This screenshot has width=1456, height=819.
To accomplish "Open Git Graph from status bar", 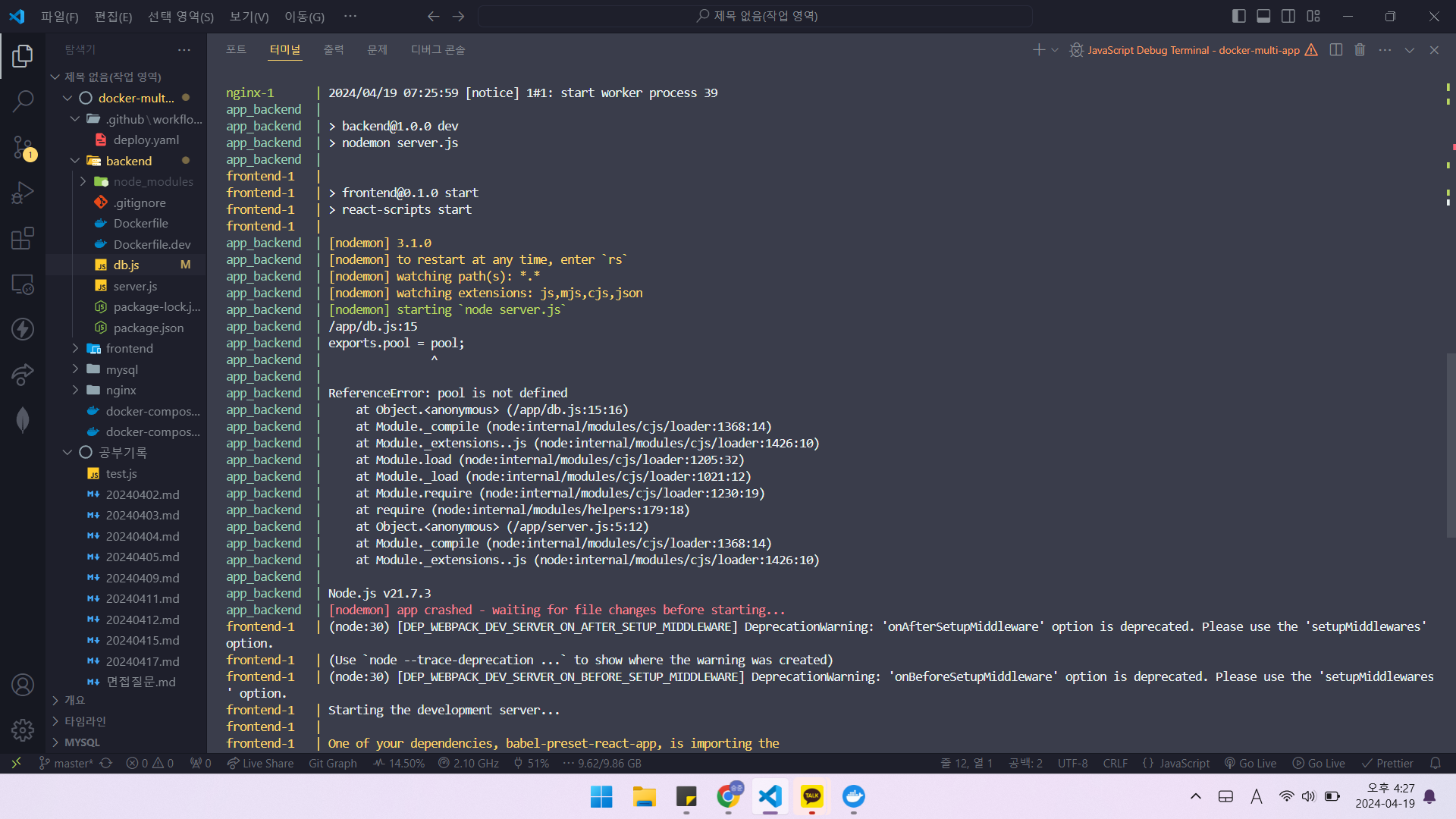I will [x=332, y=763].
